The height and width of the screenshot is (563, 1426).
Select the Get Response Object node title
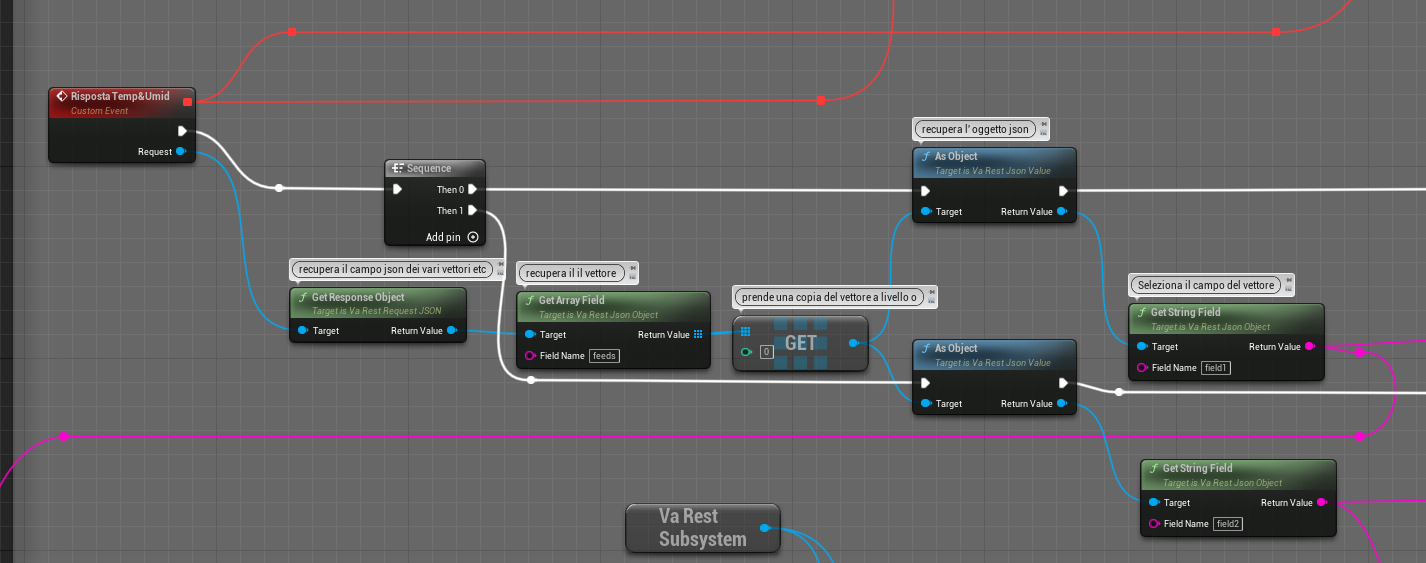tap(358, 297)
